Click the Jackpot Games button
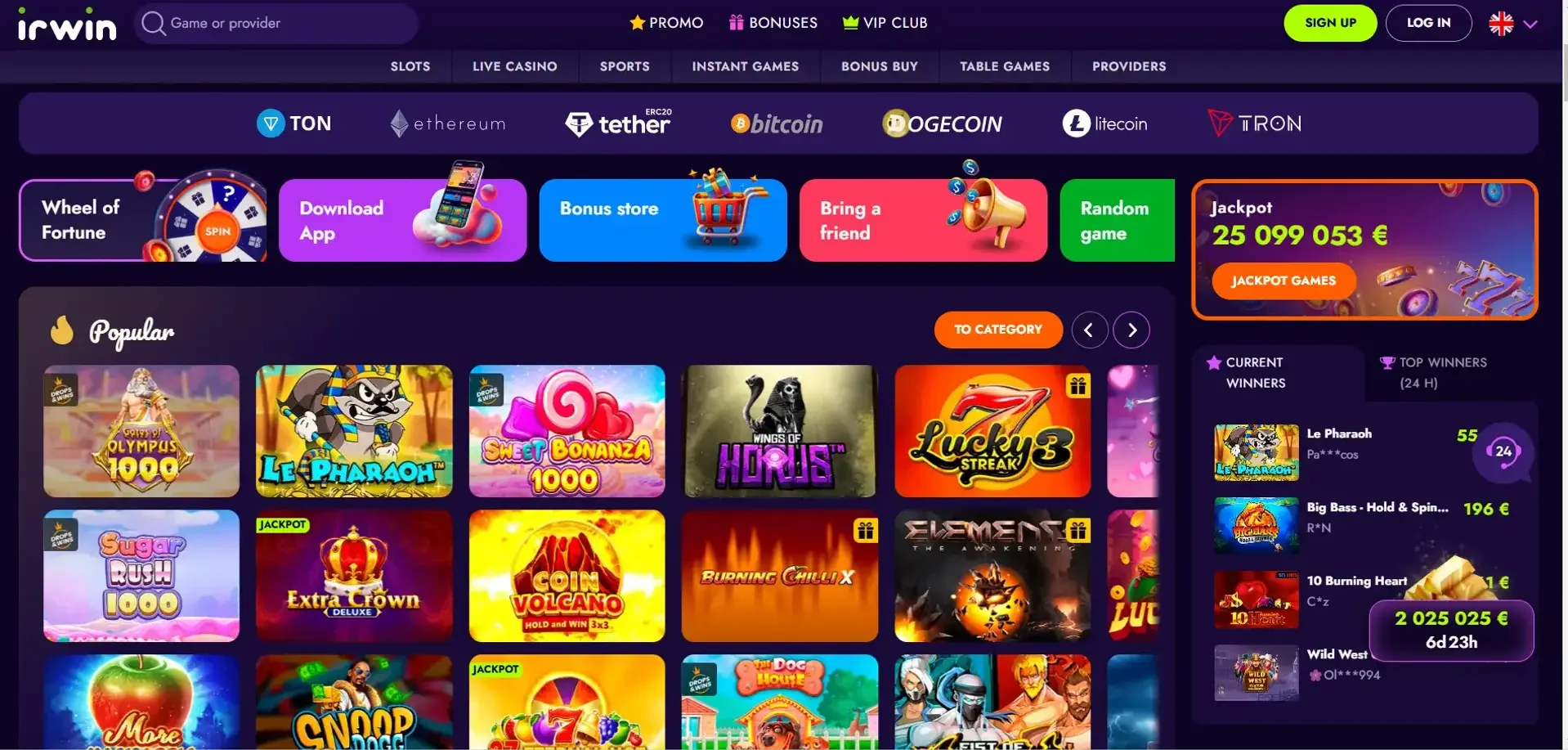The width and height of the screenshot is (1568, 750). (1284, 281)
